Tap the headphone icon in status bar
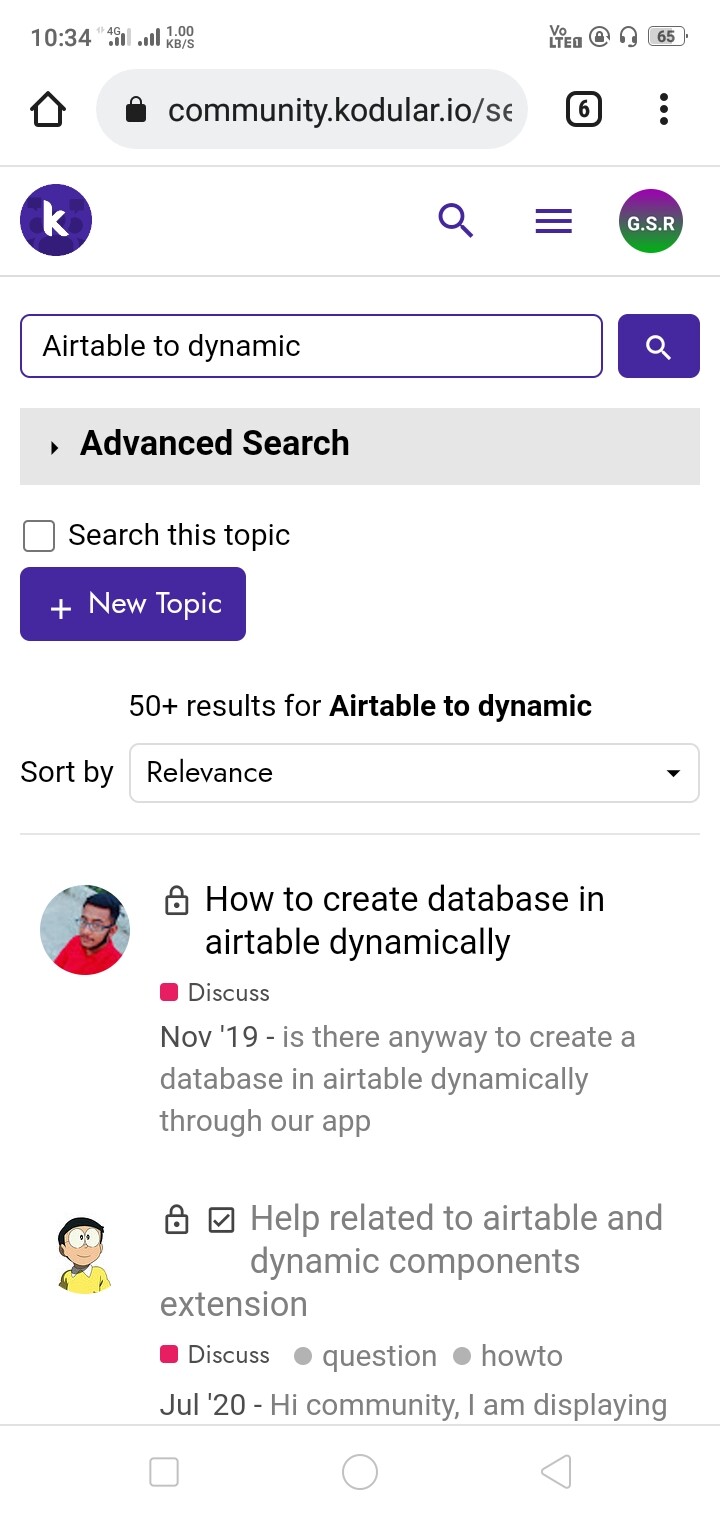Screen dimensions: 720x1520 [628, 37]
